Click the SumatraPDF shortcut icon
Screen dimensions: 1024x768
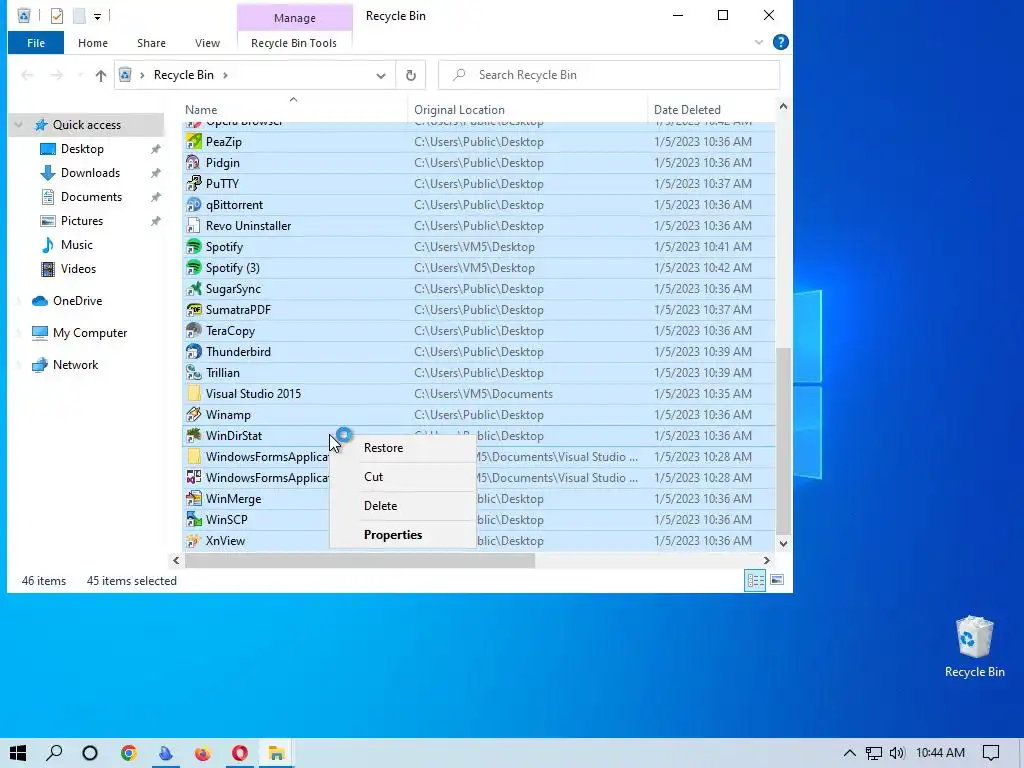[193, 309]
